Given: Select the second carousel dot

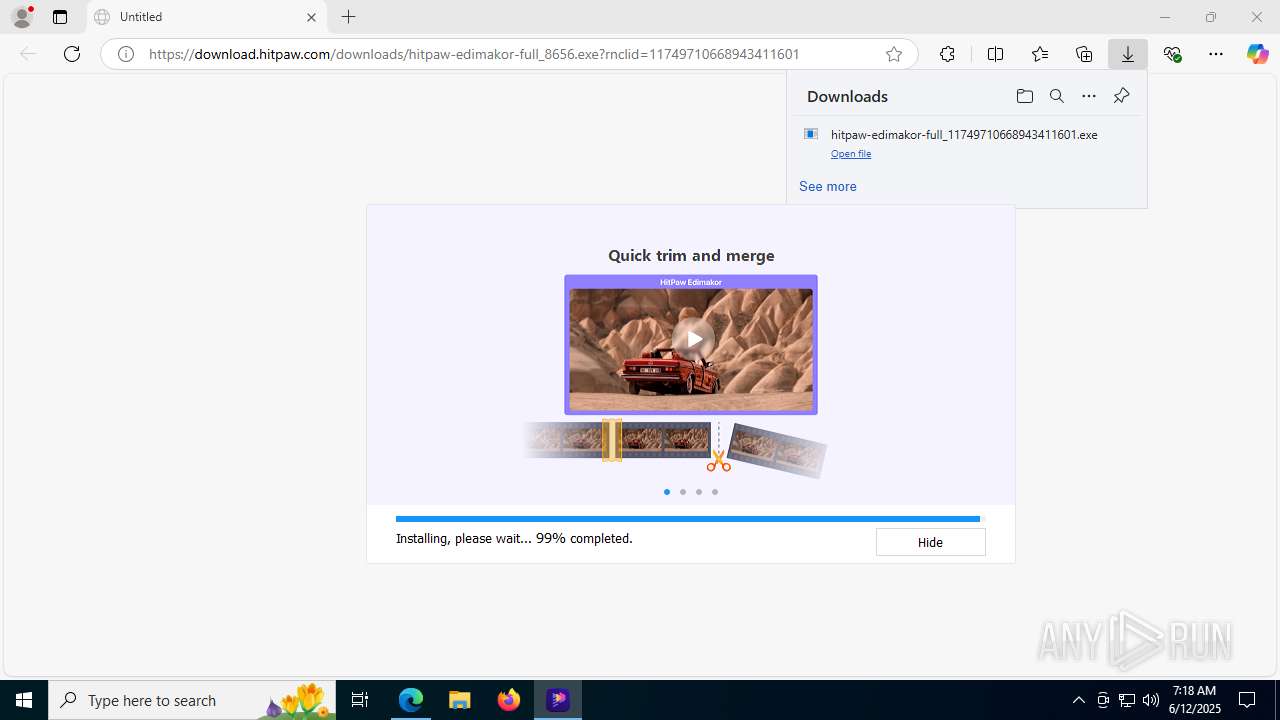Looking at the screenshot, I should pos(683,492).
